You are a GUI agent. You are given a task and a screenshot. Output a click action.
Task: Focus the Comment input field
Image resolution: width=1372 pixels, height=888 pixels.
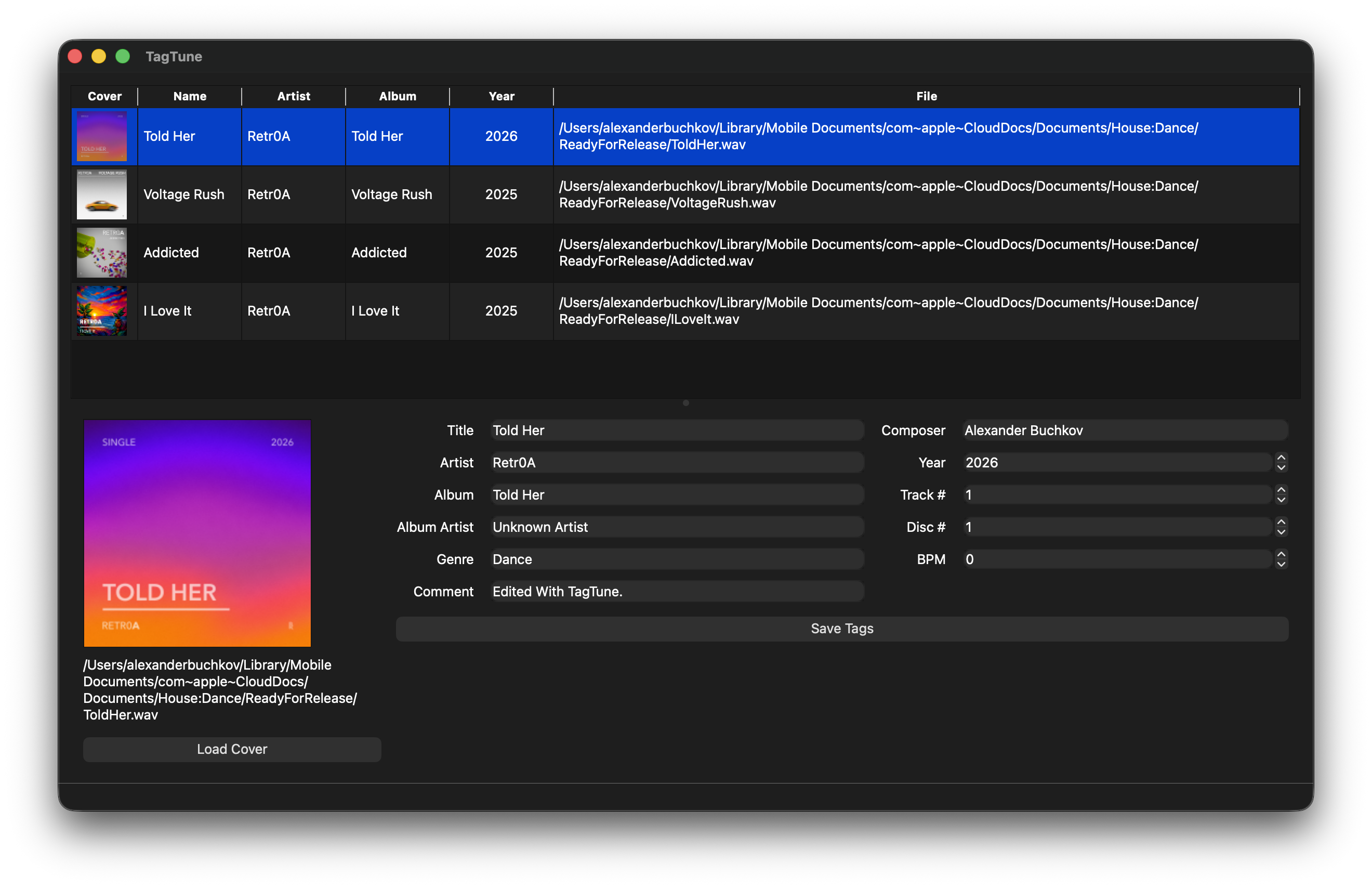click(677, 592)
